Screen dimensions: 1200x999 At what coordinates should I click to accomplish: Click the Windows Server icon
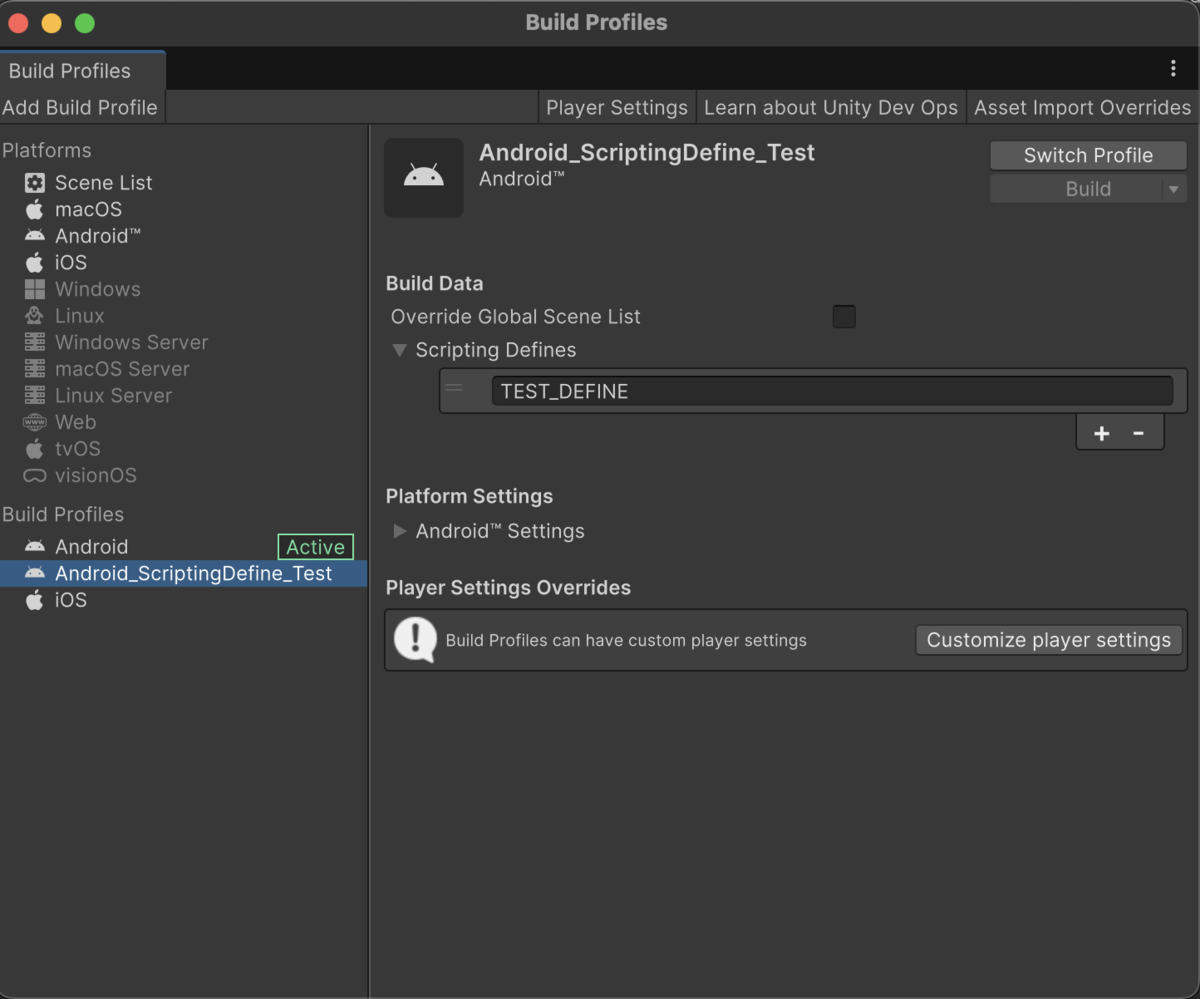tap(35, 342)
